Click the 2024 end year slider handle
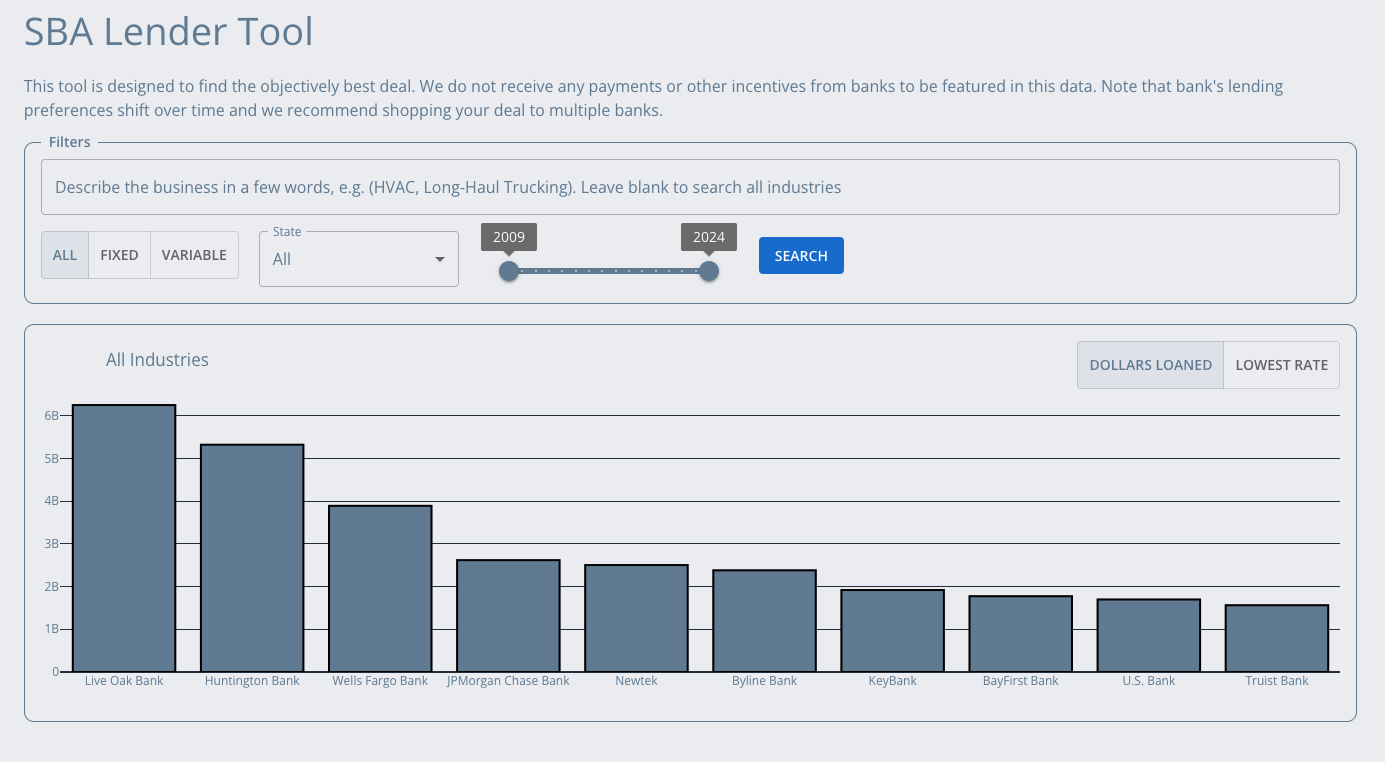The image size is (1385, 762). pos(709,271)
